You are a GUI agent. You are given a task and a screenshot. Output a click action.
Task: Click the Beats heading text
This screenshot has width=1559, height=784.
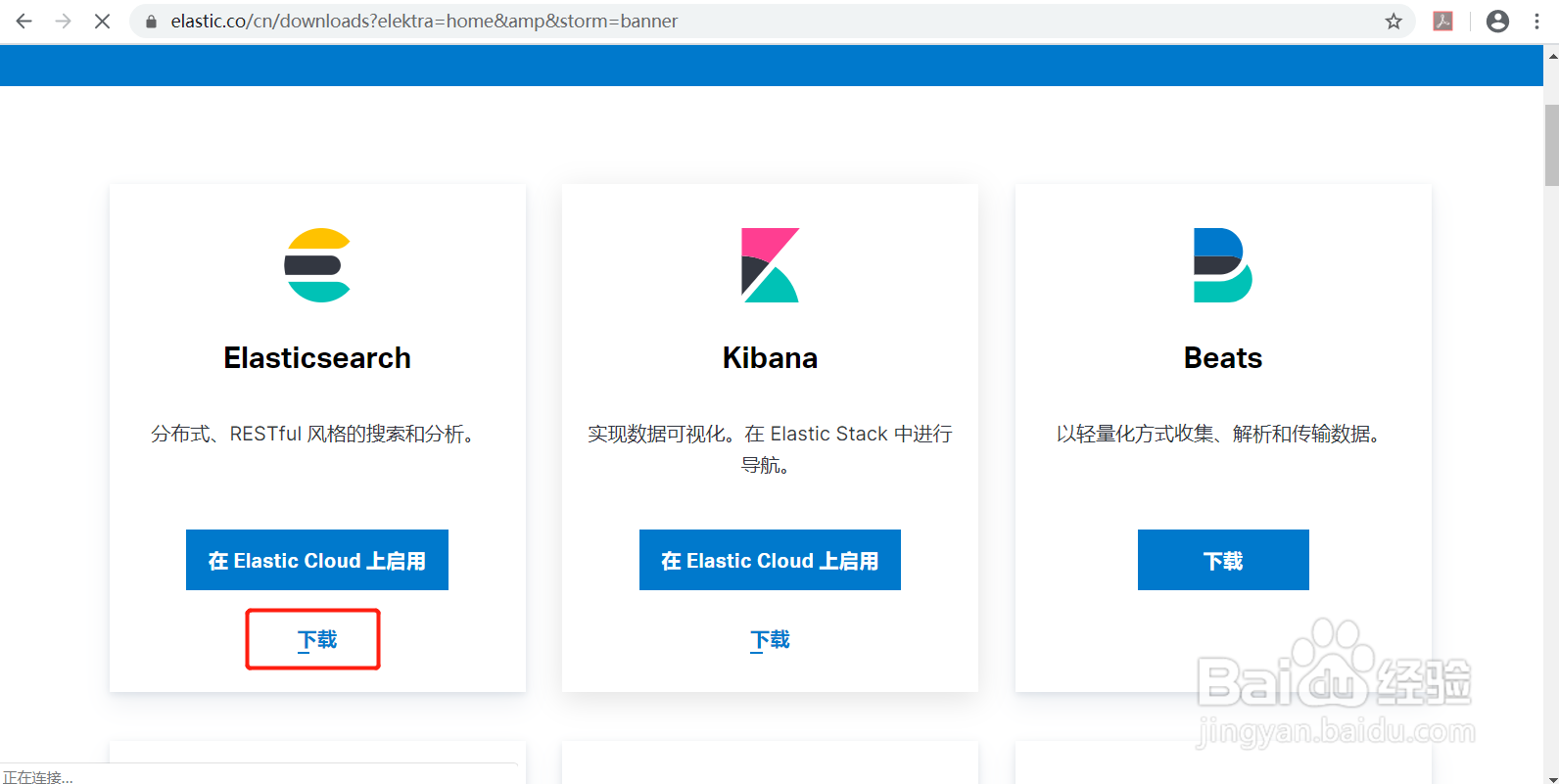pos(1223,358)
